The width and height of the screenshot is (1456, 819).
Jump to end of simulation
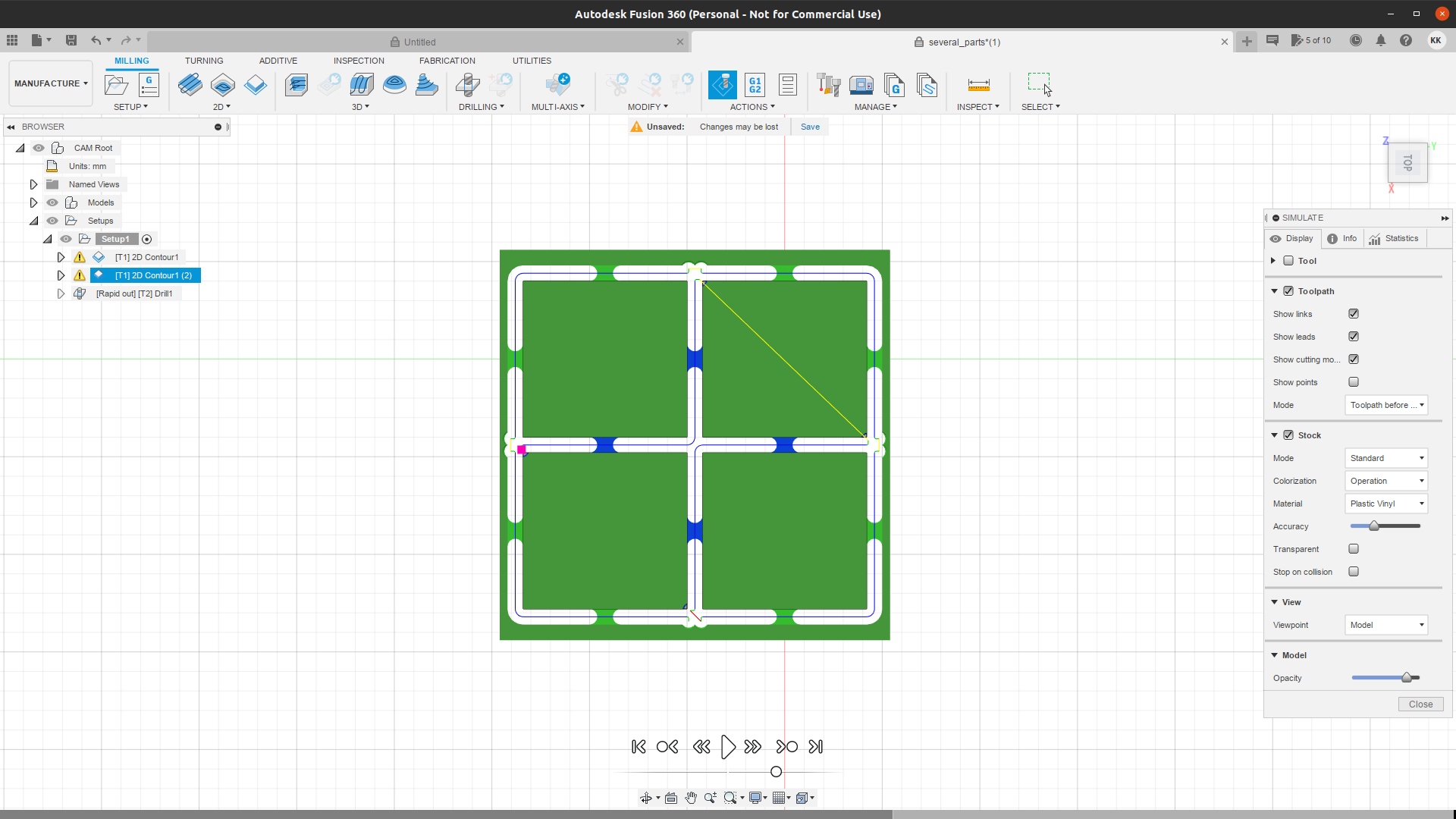(816, 747)
